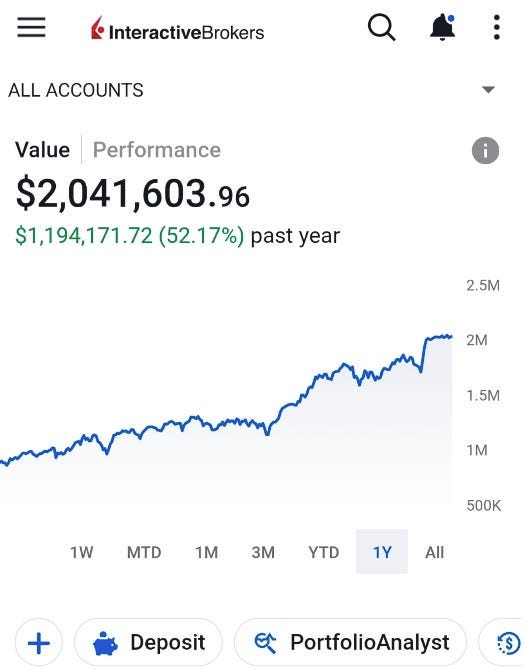
Task: Choose the MTD chart range
Action: 144,552
